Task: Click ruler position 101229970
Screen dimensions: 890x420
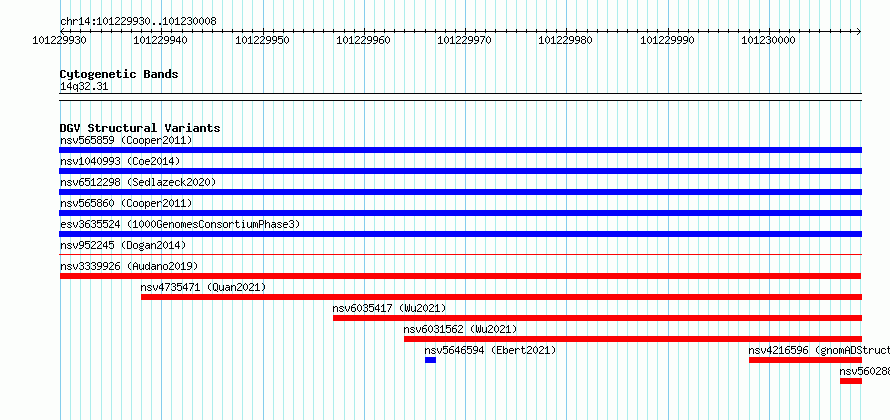Action: tap(464, 40)
